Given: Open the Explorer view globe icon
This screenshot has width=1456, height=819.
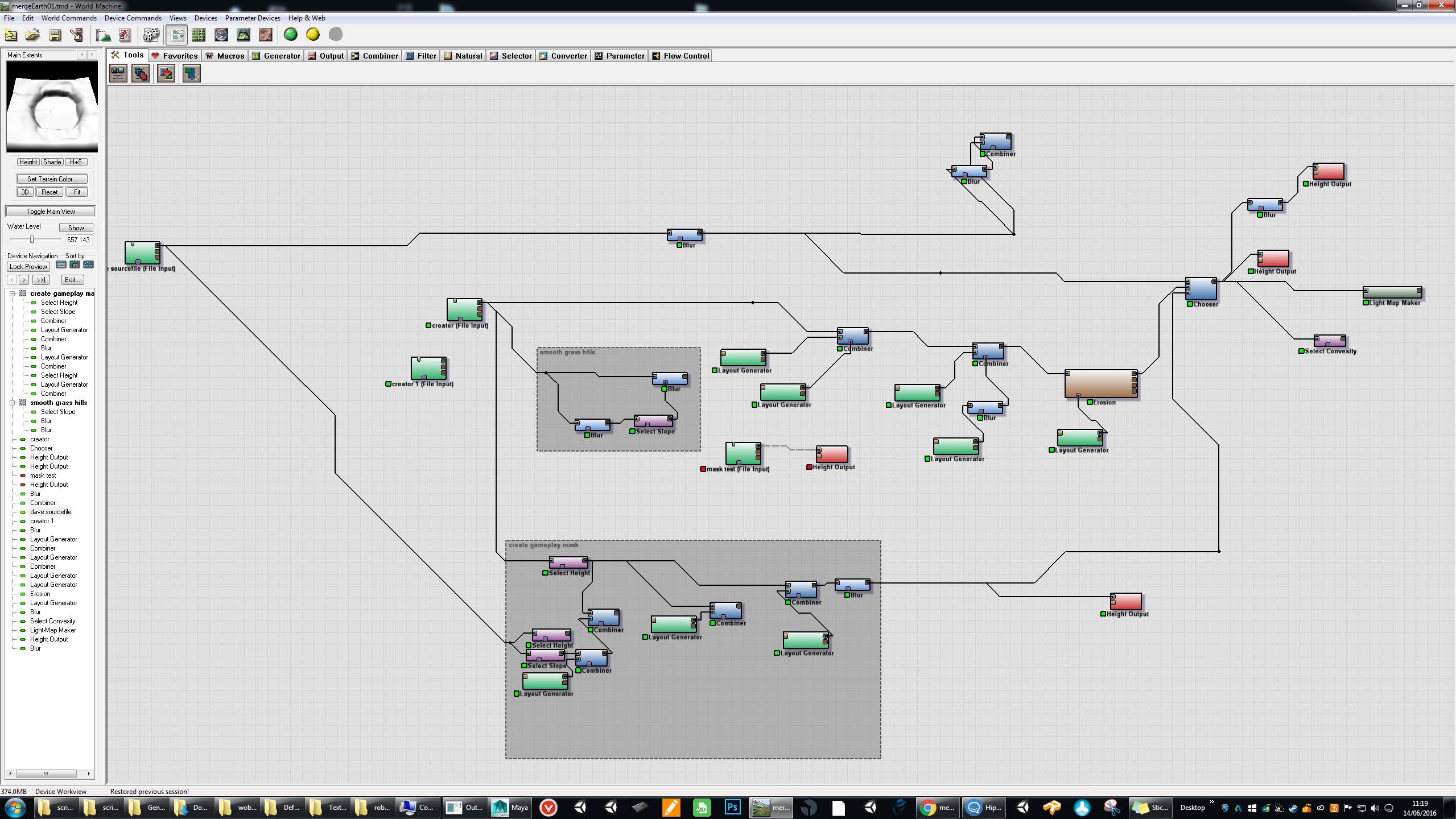Looking at the screenshot, I should [221, 35].
